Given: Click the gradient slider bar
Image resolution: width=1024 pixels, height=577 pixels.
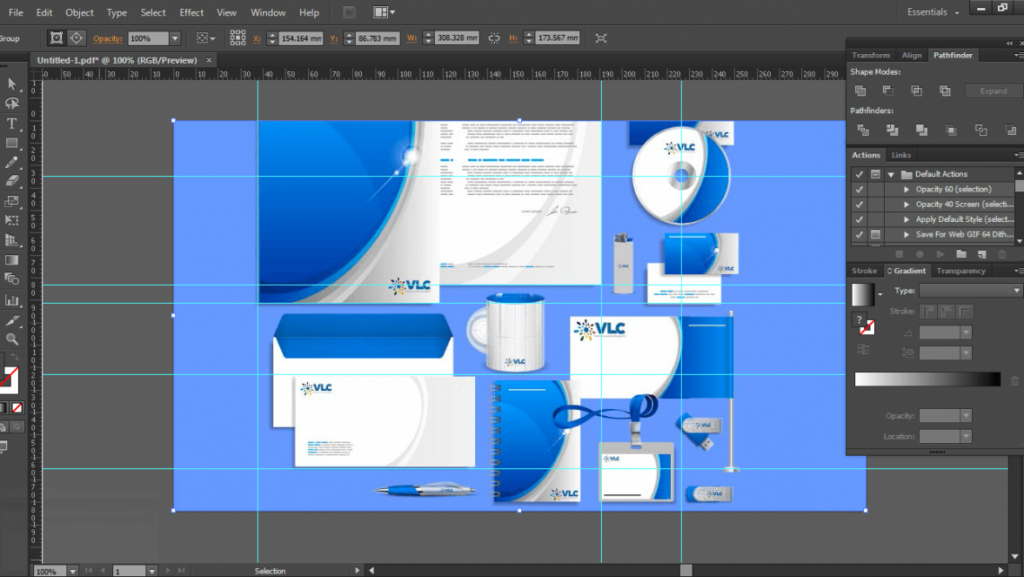Looking at the screenshot, I should pyautogui.click(x=927, y=379).
